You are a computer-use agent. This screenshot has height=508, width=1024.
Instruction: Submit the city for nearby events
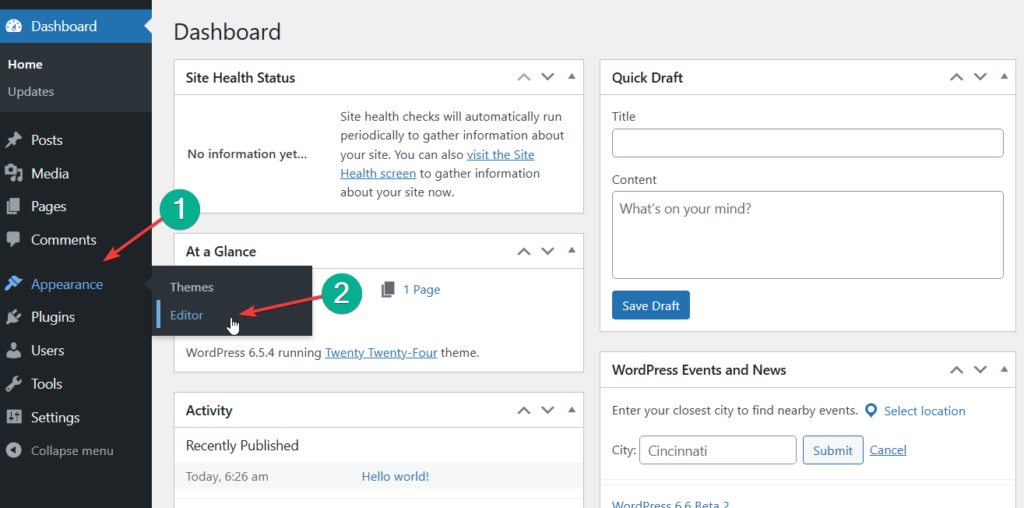tap(832, 450)
